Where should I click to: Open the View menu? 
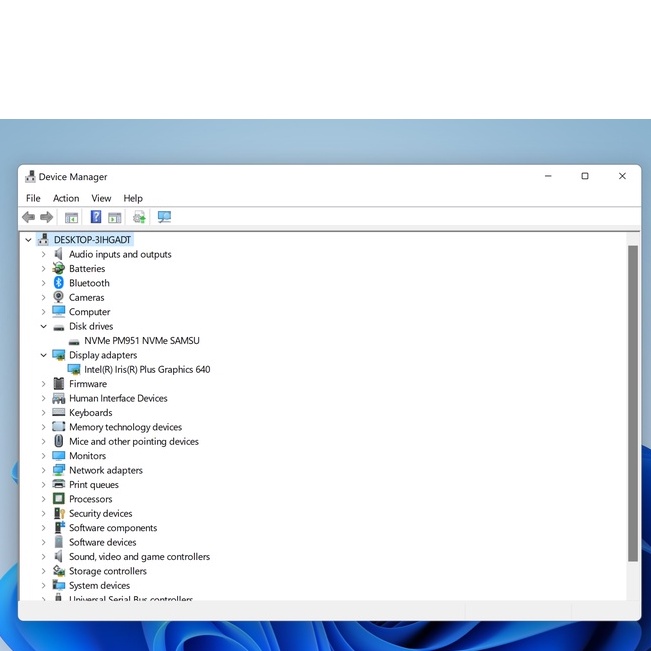(101, 198)
